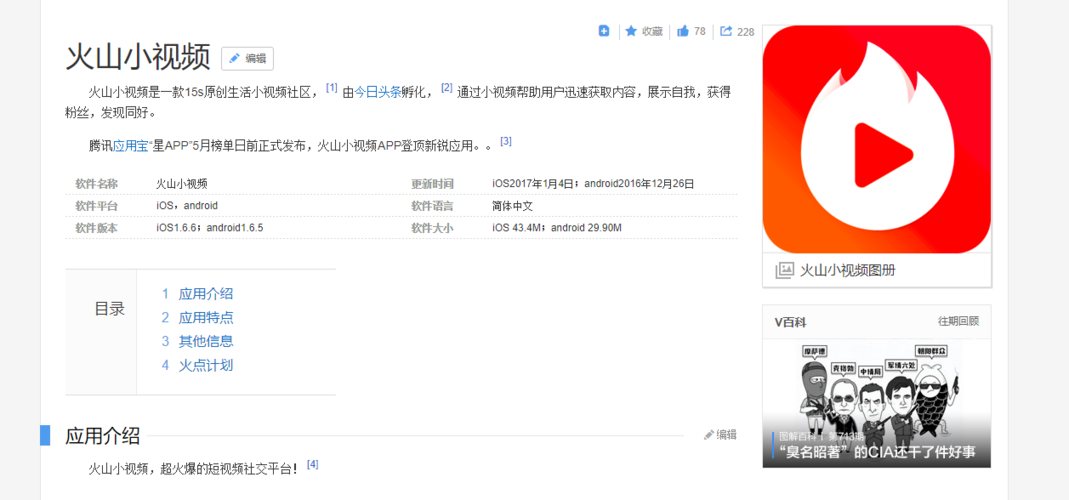Click the 应用介绍 section heading

(x=102, y=435)
